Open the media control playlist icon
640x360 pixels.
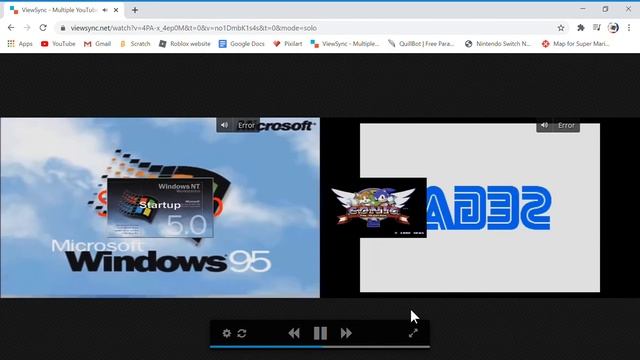pyautogui.click(x=597, y=28)
